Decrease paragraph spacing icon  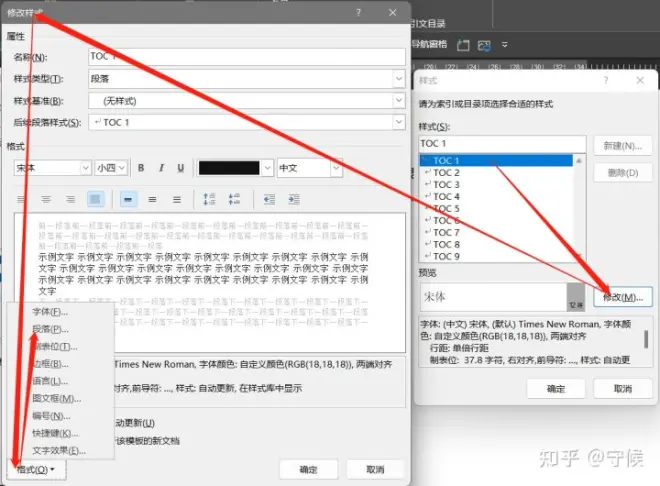(234, 199)
